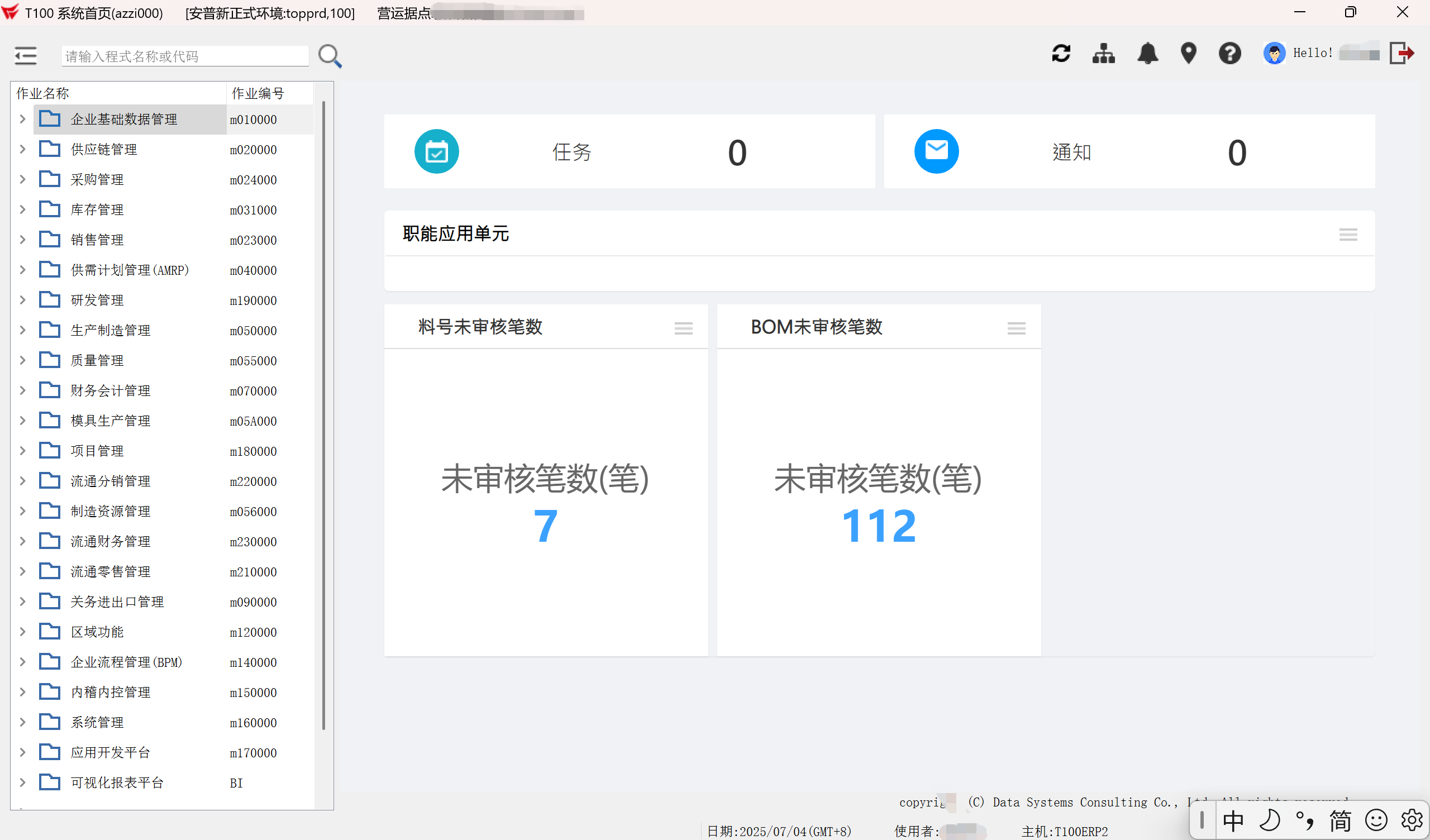The image size is (1430, 840).
Task: Check notifications via bell icon
Action: click(1148, 53)
